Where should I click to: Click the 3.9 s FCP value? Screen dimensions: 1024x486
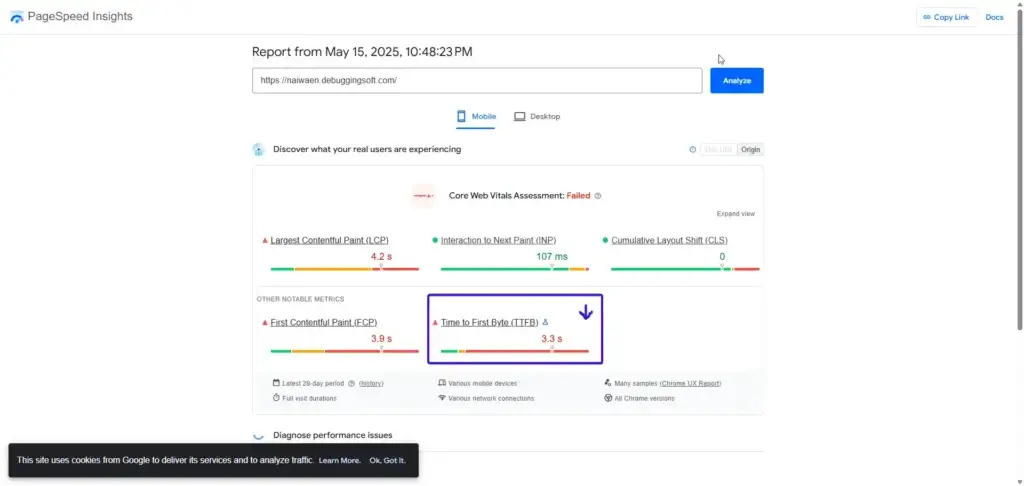click(x=381, y=339)
